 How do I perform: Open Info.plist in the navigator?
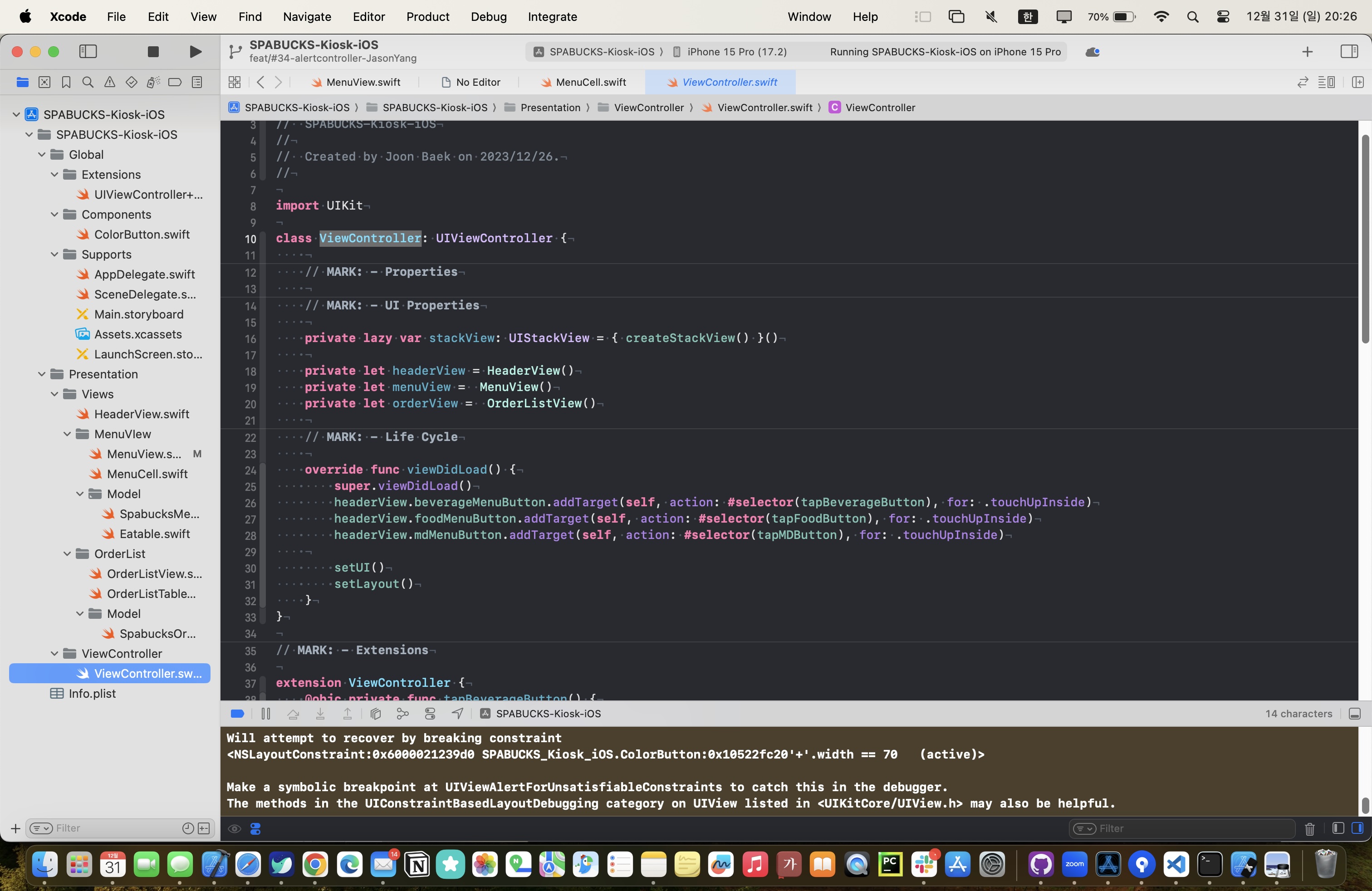(x=92, y=693)
